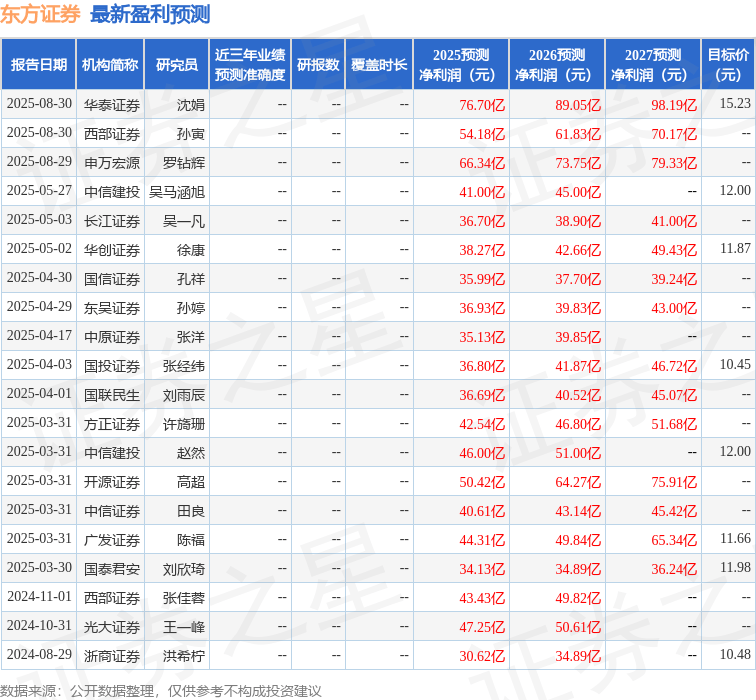Click analyst name 吴马涵旭
Viewport: 756px width, 700px height.
coord(177,191)
